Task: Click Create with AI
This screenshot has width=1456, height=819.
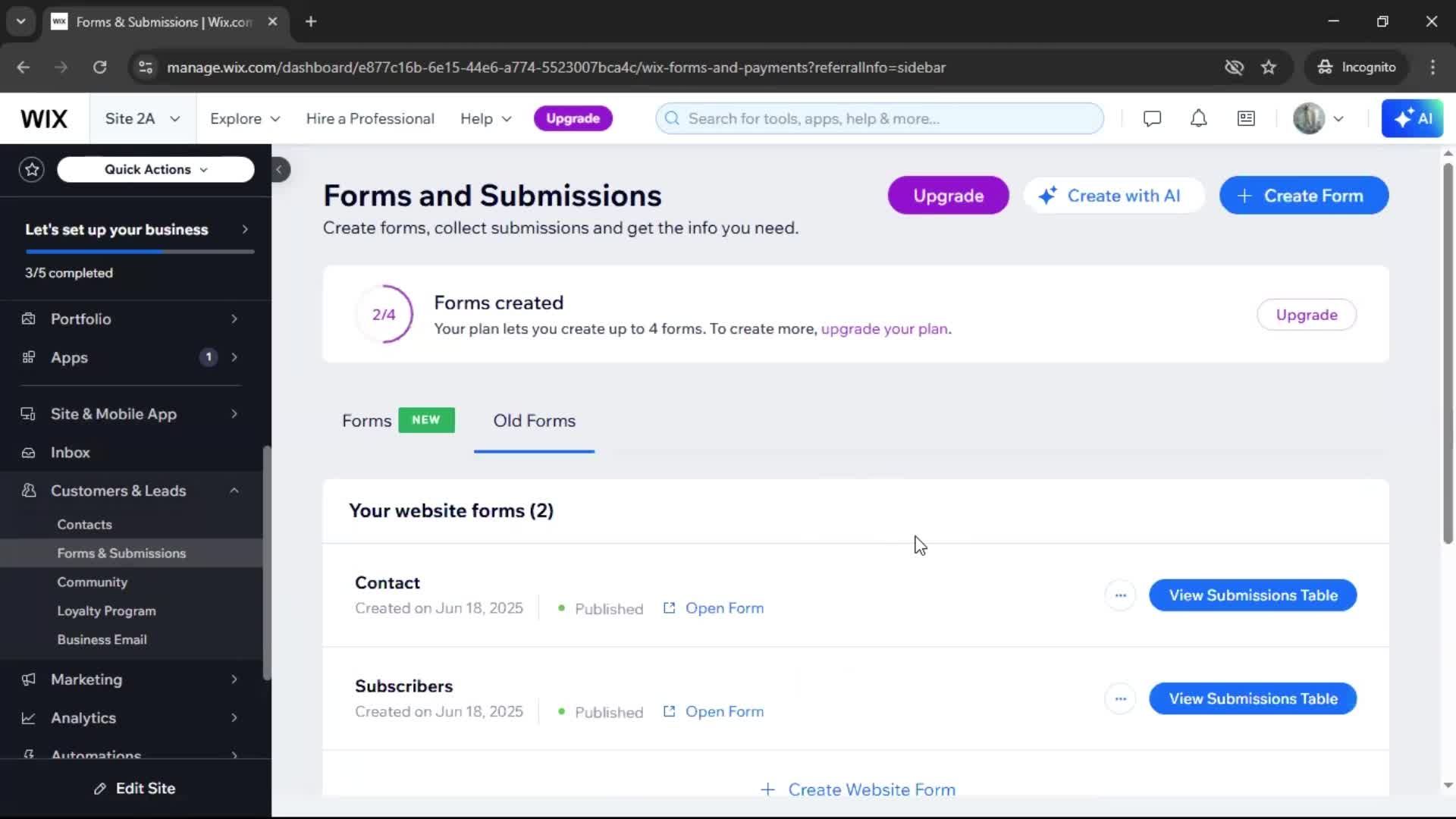Action: 1112,196
